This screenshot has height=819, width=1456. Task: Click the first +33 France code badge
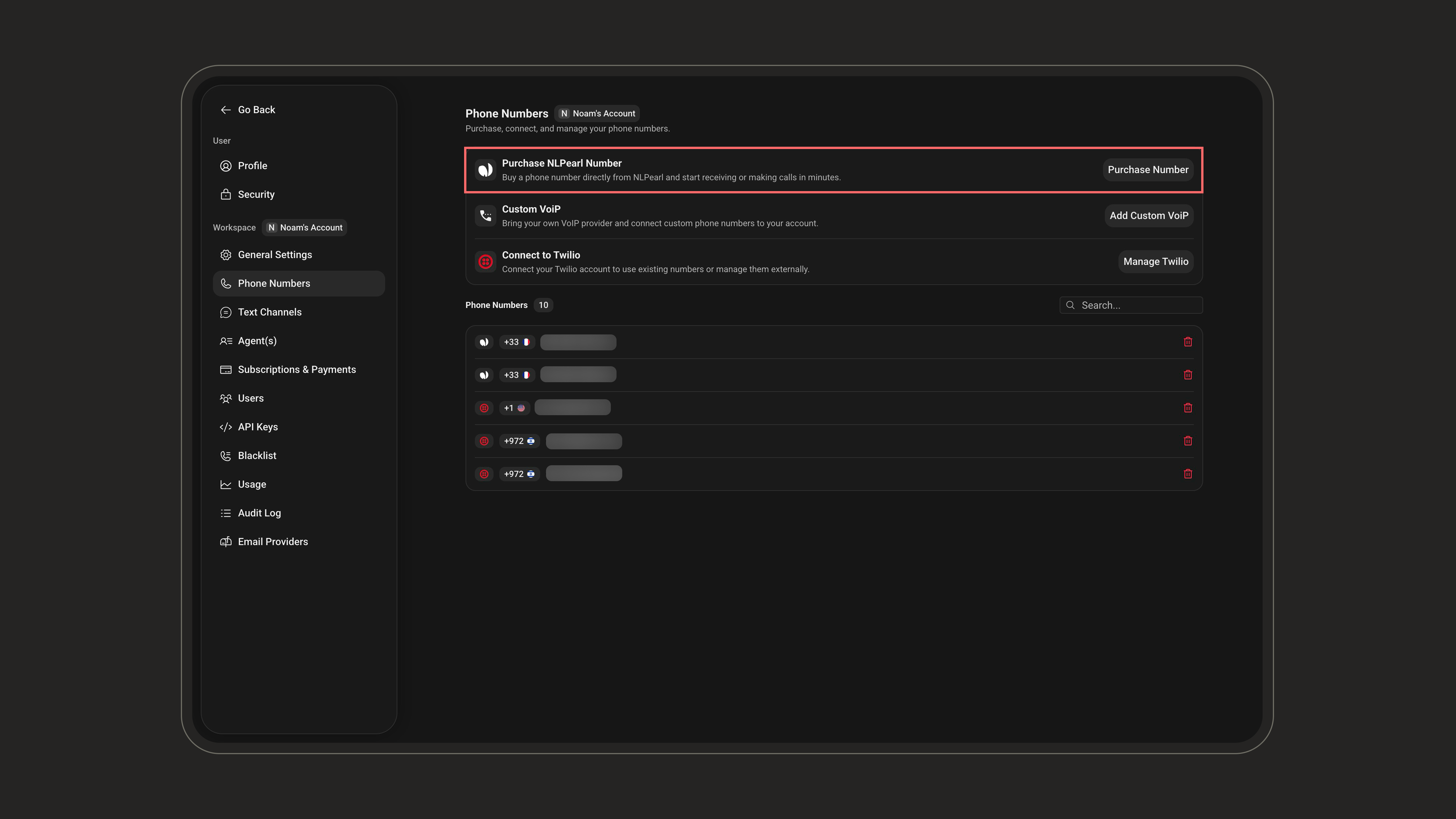517,342
